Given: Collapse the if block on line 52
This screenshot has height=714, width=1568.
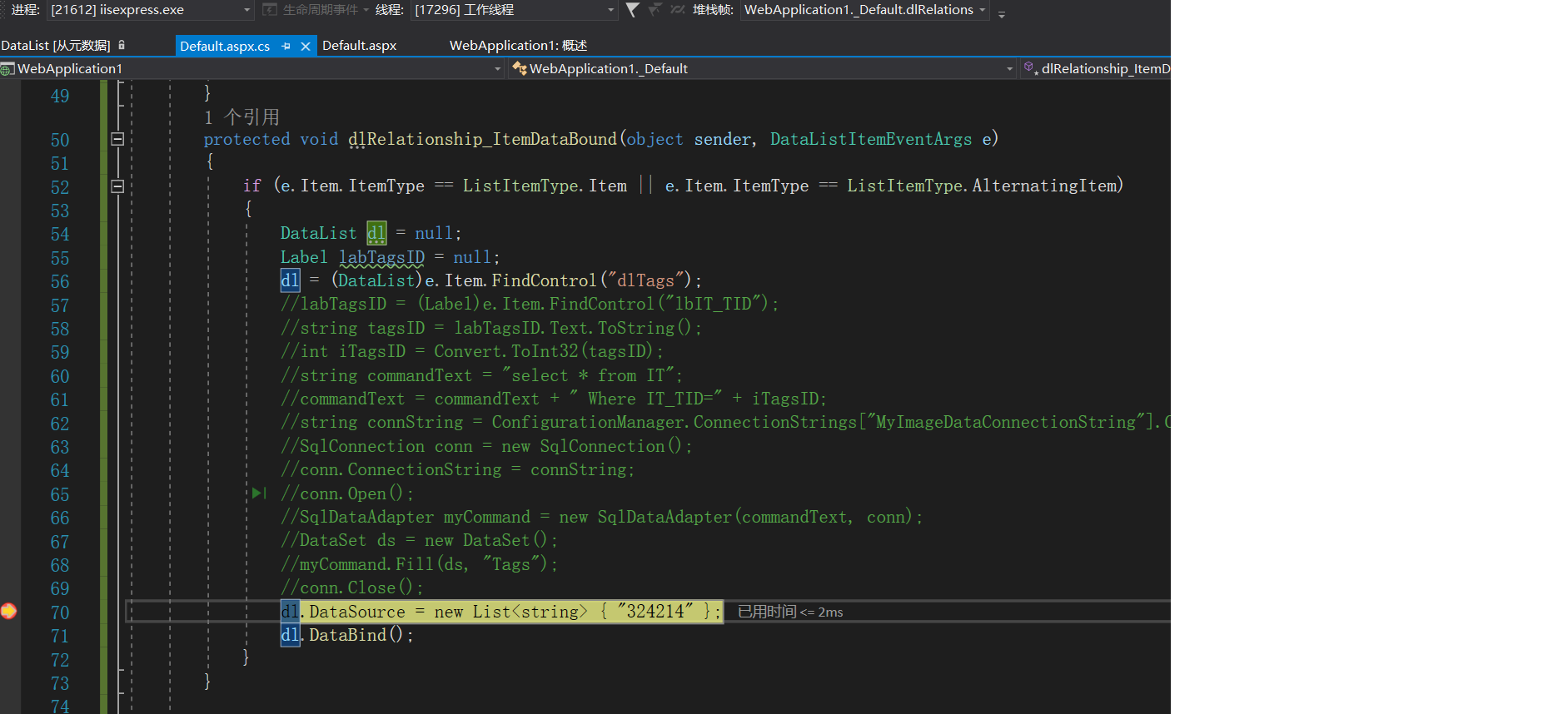Looking at the screenshot, I should coord(117,186).
